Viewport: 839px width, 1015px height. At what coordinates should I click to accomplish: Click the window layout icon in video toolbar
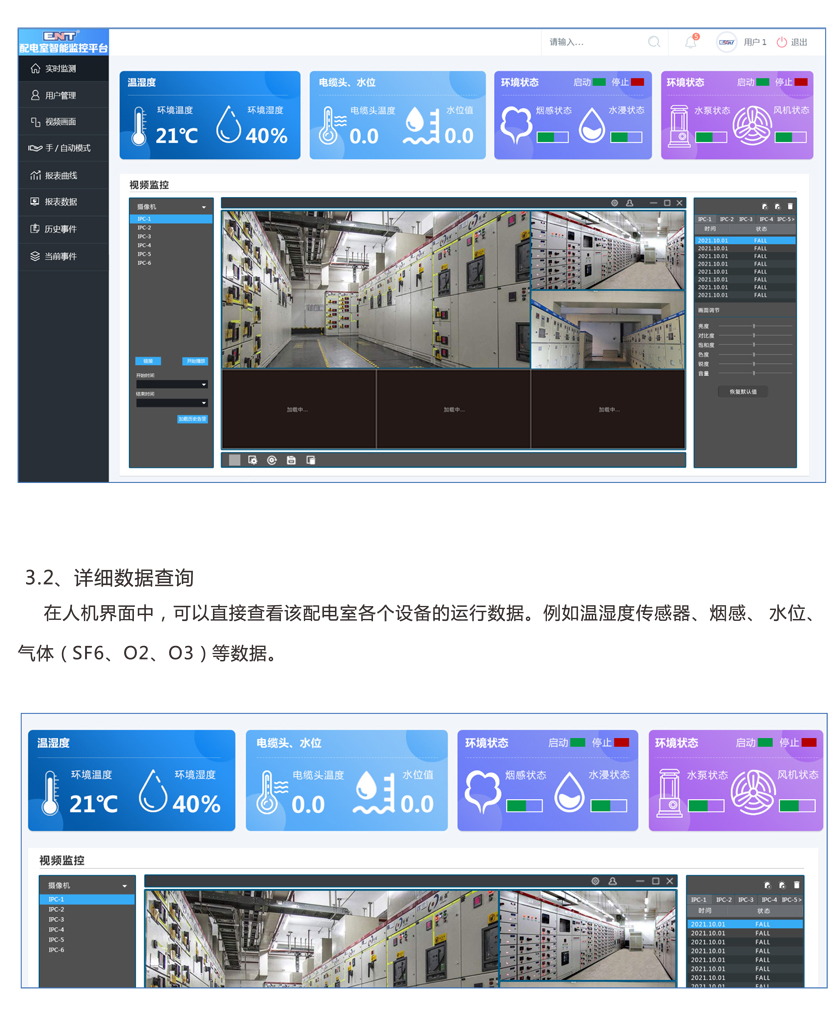[x=311, y=460]
